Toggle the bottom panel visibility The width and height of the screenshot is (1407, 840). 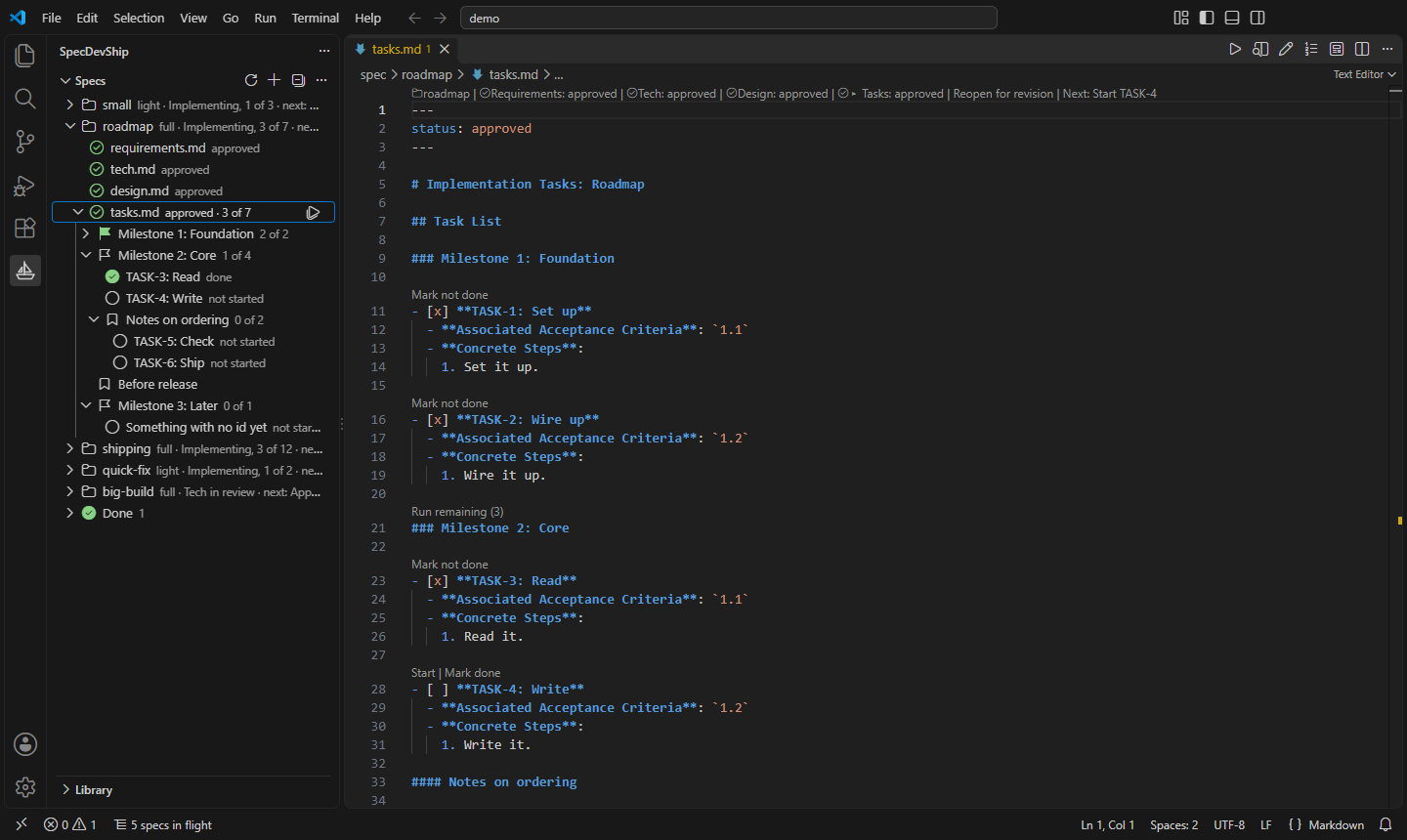tap(1232, 18)
